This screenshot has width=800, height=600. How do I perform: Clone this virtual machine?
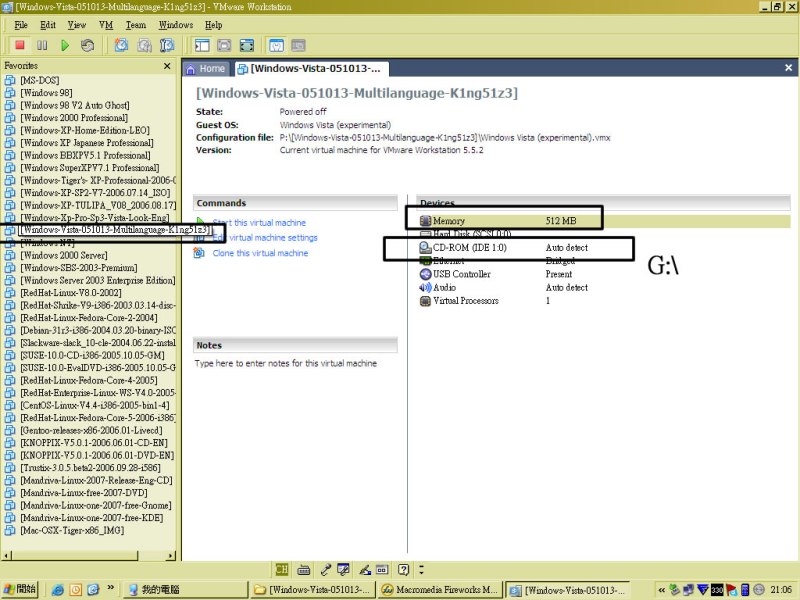point(260,253)
